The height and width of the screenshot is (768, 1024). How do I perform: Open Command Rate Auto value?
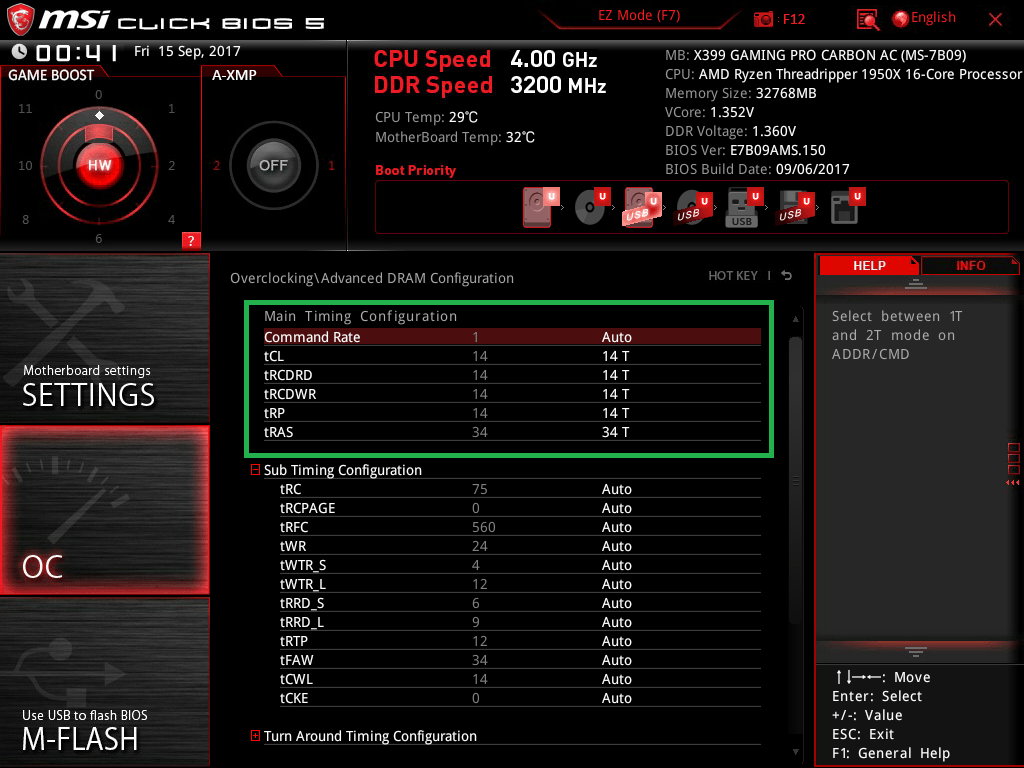tap(616, 337)
